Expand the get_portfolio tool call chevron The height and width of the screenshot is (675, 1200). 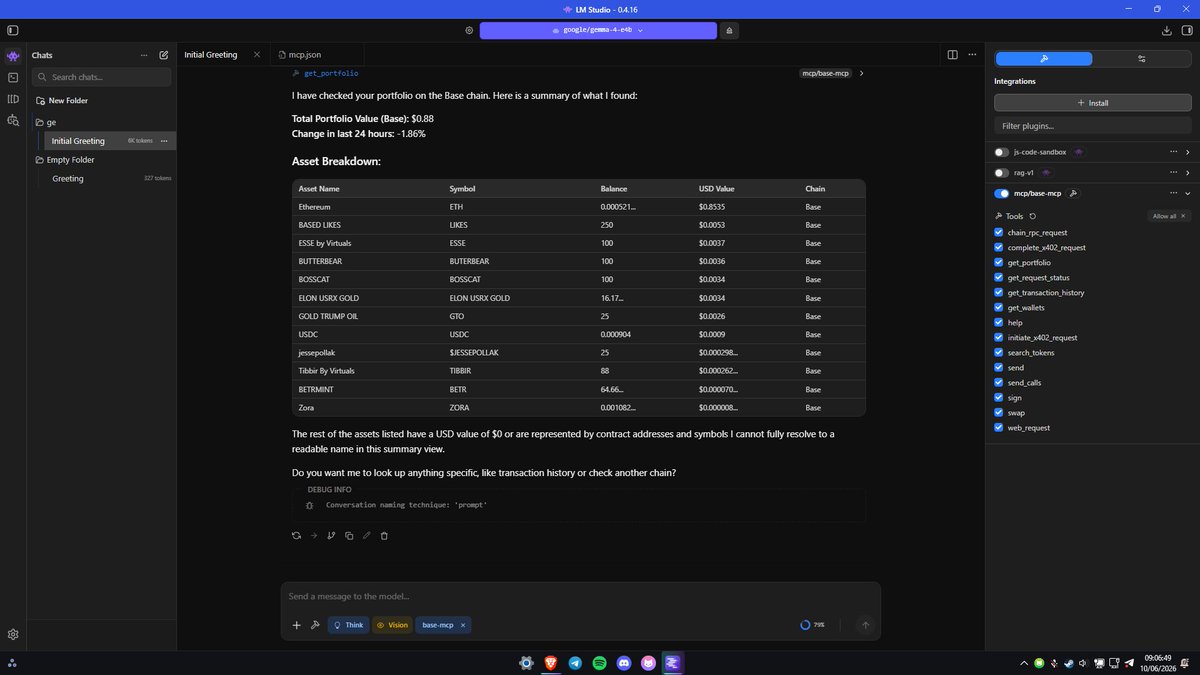[862, 73]
